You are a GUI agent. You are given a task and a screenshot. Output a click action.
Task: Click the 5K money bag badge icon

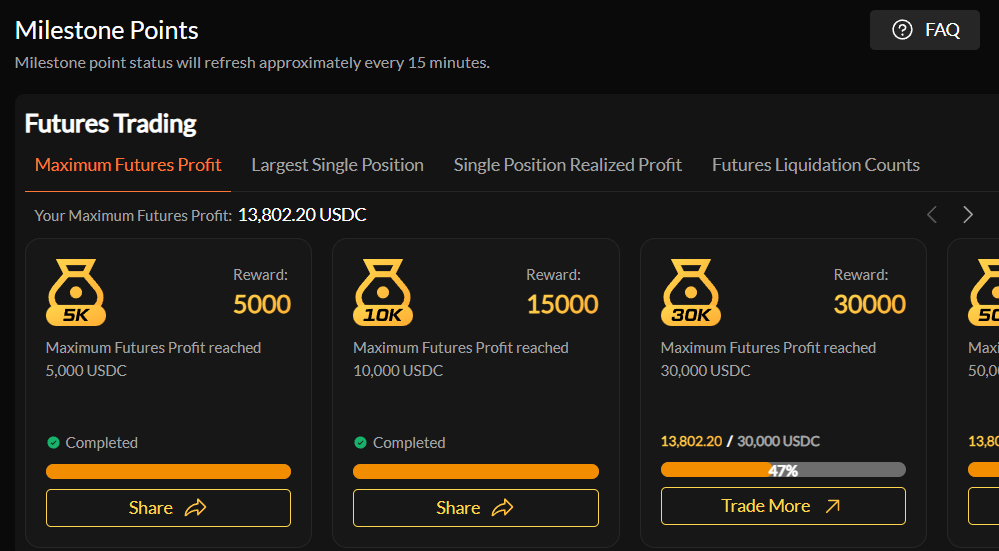point(76,292)
